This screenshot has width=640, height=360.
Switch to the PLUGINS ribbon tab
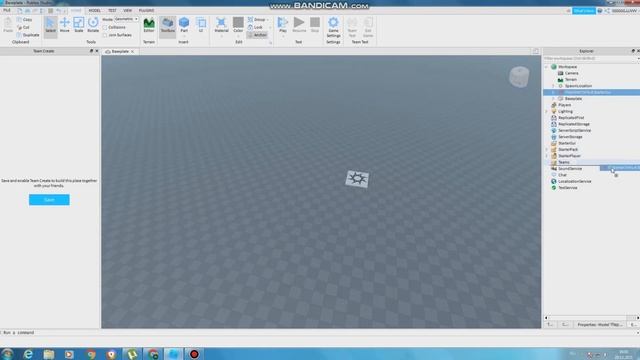coord(147,11)
